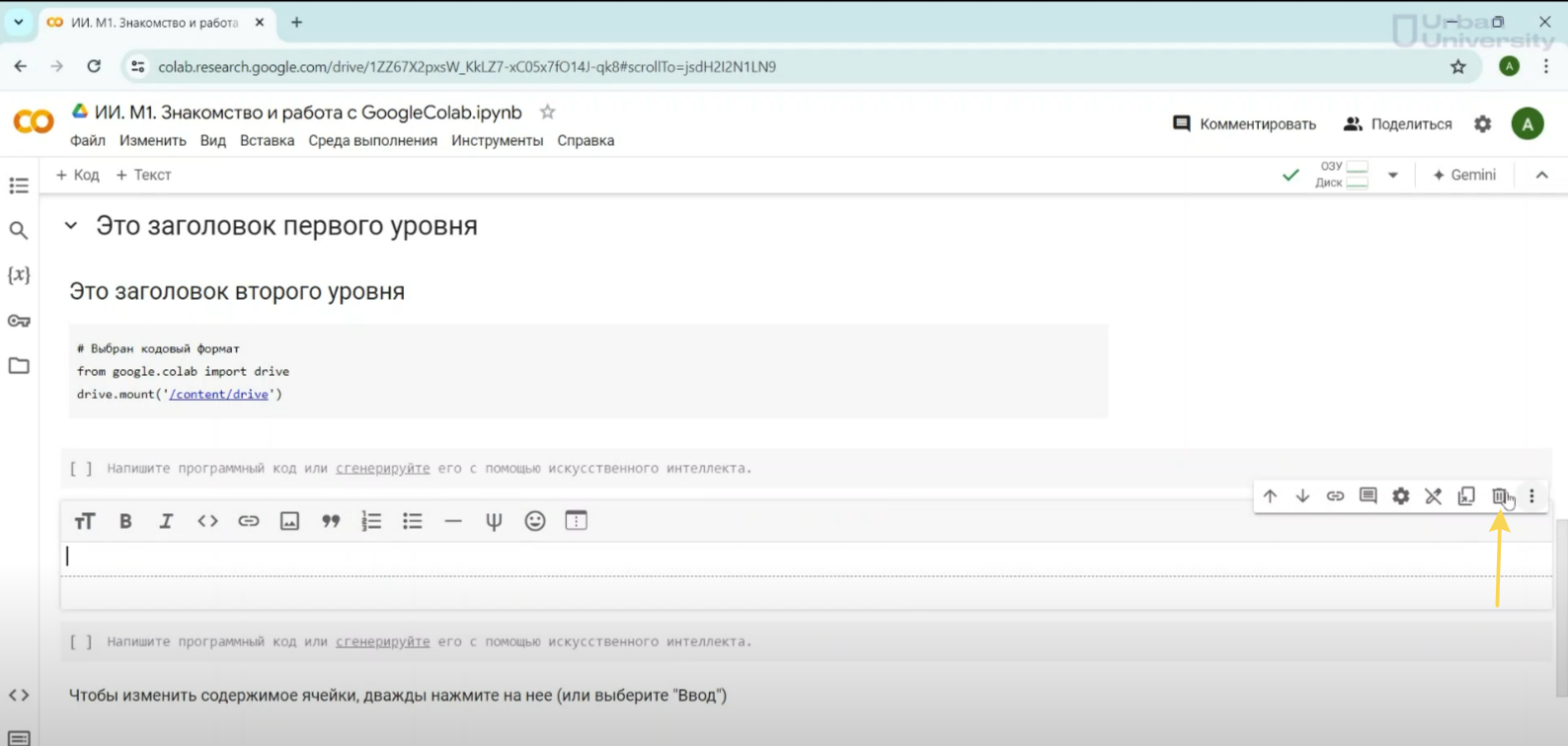This screenshot has width=1568, height=746.
Task: Open the cell's three-dot more actions menu
Action: [x=1531, y=496]
